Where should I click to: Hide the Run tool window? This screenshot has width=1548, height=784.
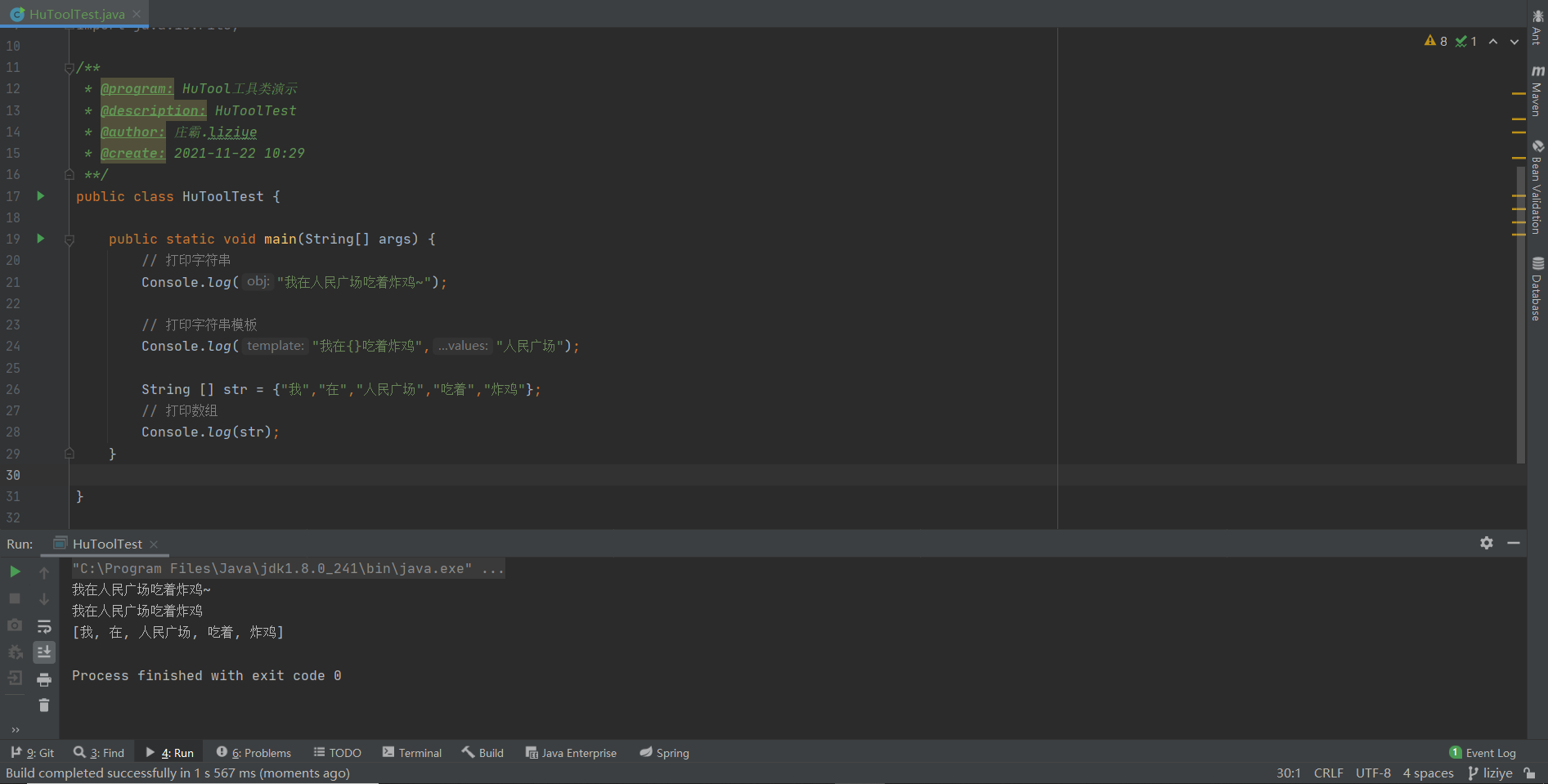(1514, 543)
